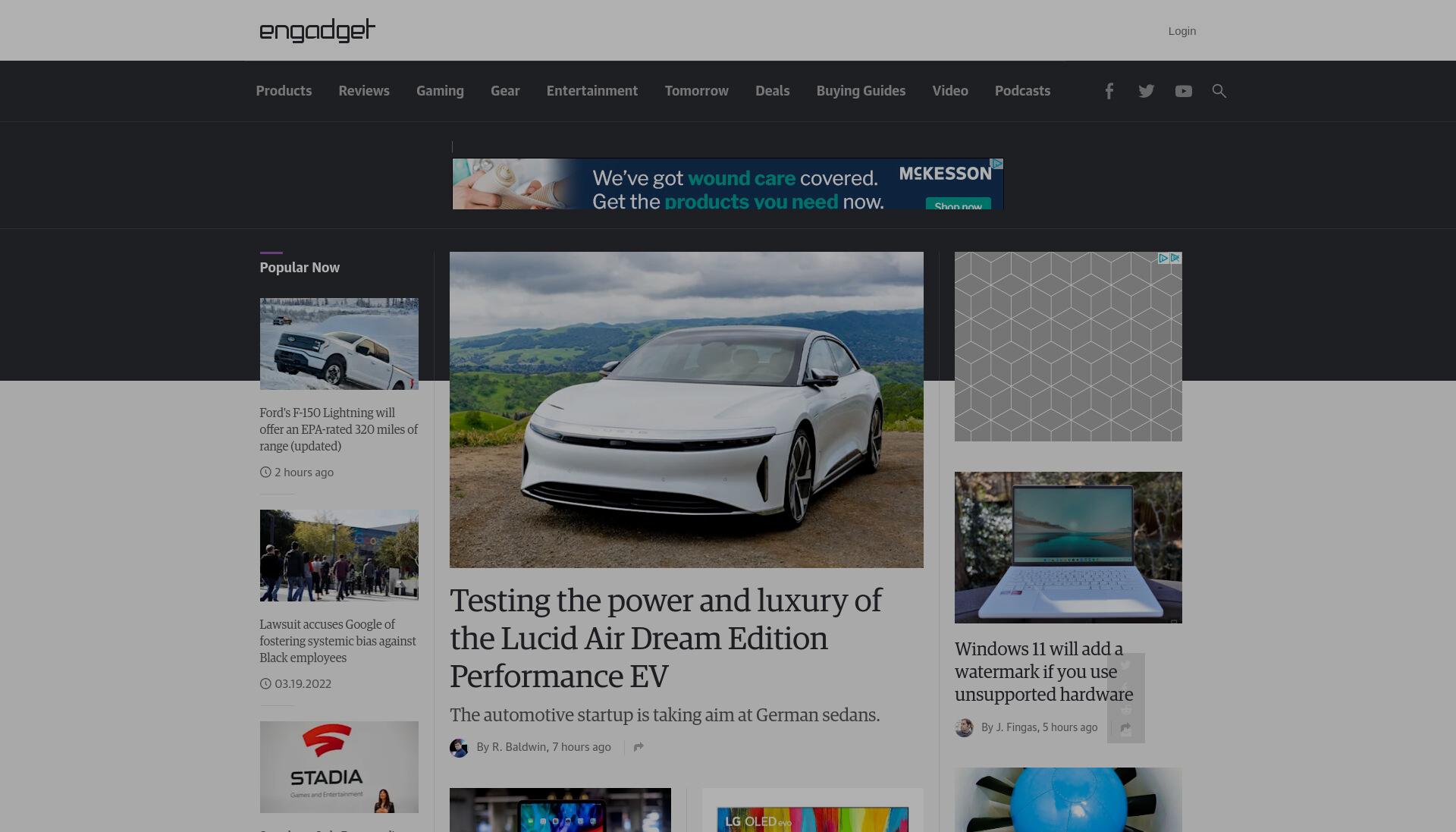Click the McKesson wound care banner ad
1456x832 pixels.
(728, 184)
